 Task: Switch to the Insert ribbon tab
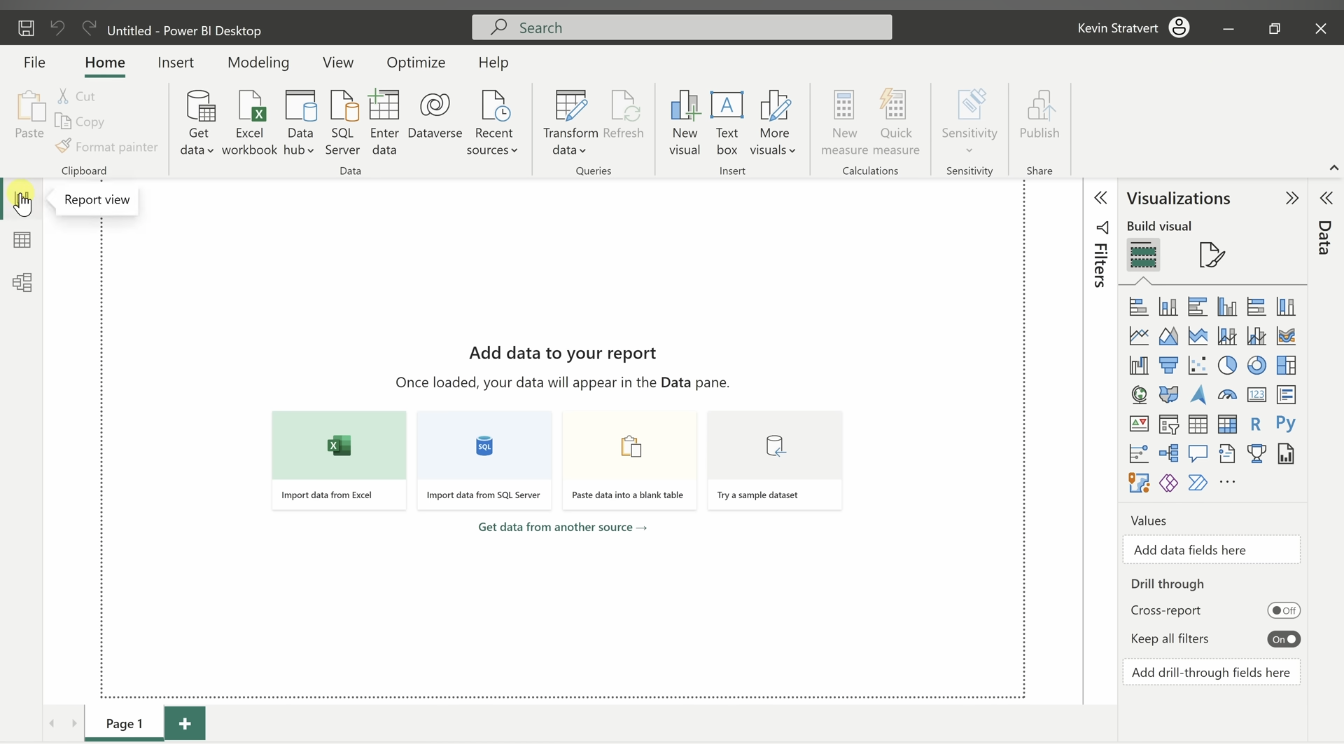click(176, 62)
